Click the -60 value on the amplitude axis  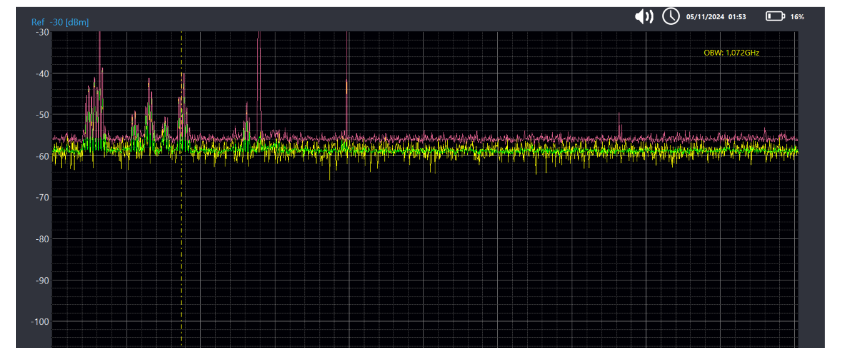click(x=42, y=156)
